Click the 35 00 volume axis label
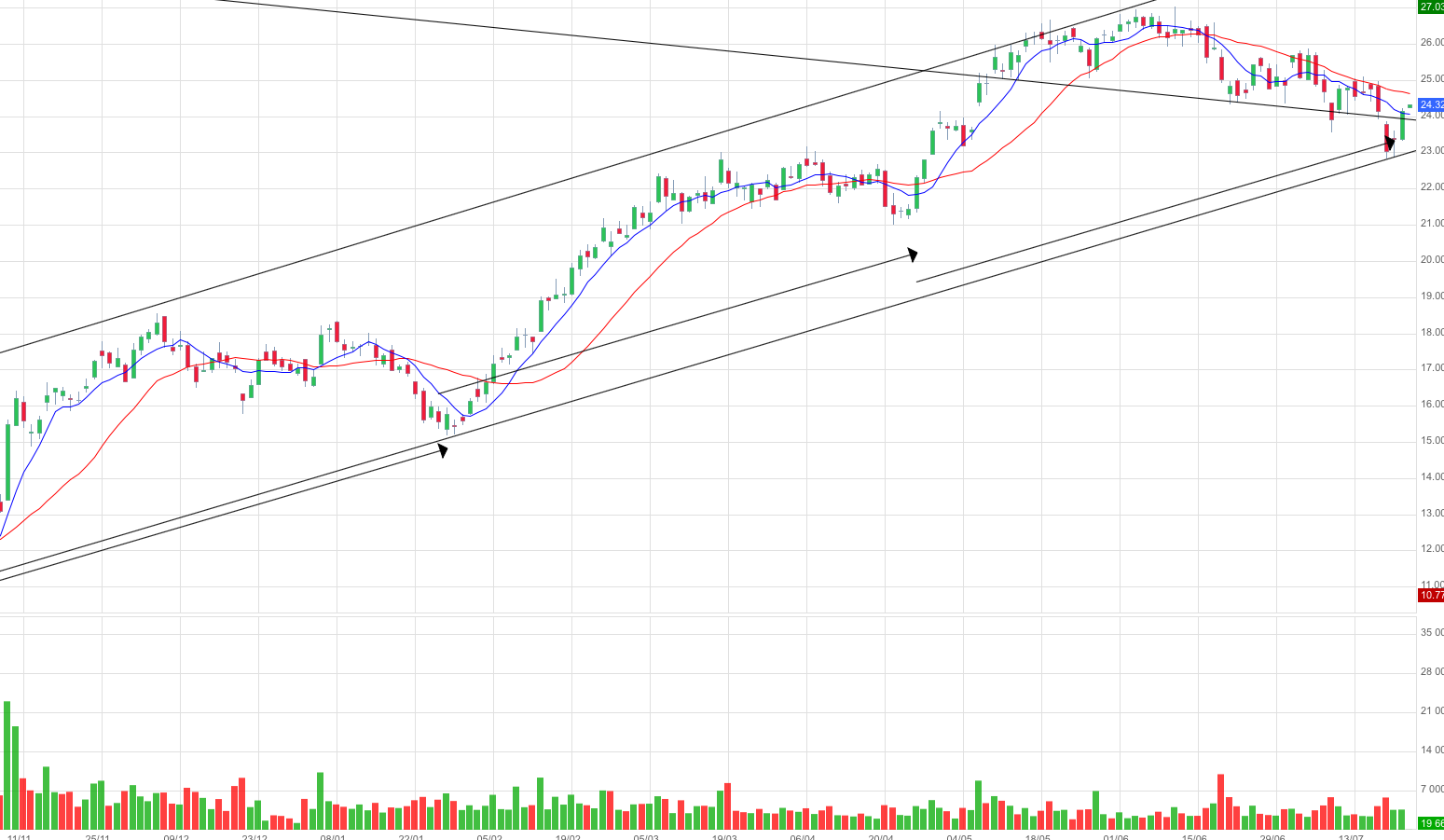 1432,633
